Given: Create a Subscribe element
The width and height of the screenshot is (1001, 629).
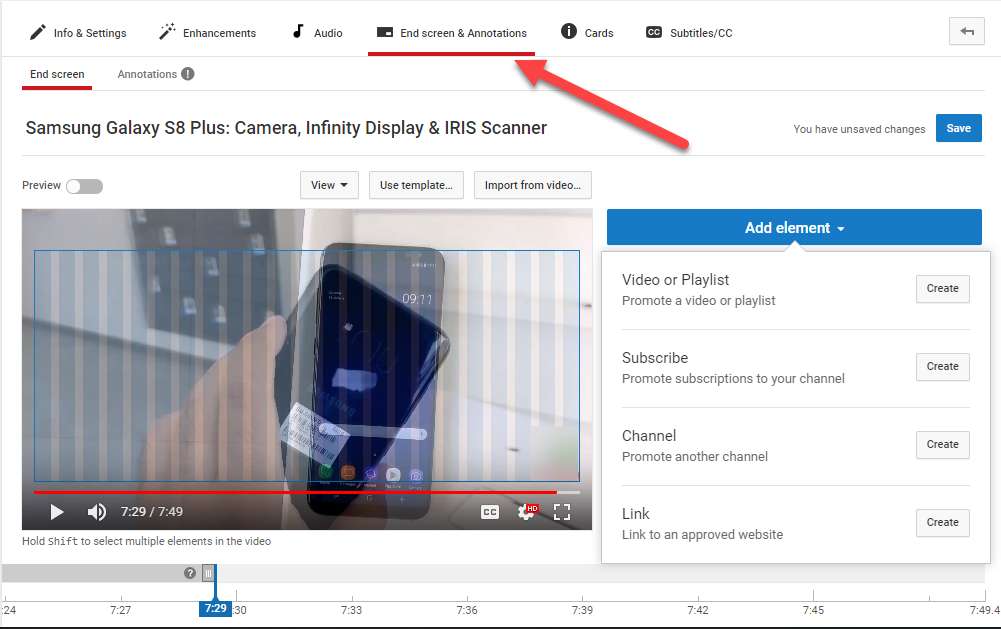Looking at the screenshot, I should (x=942, y=367).
